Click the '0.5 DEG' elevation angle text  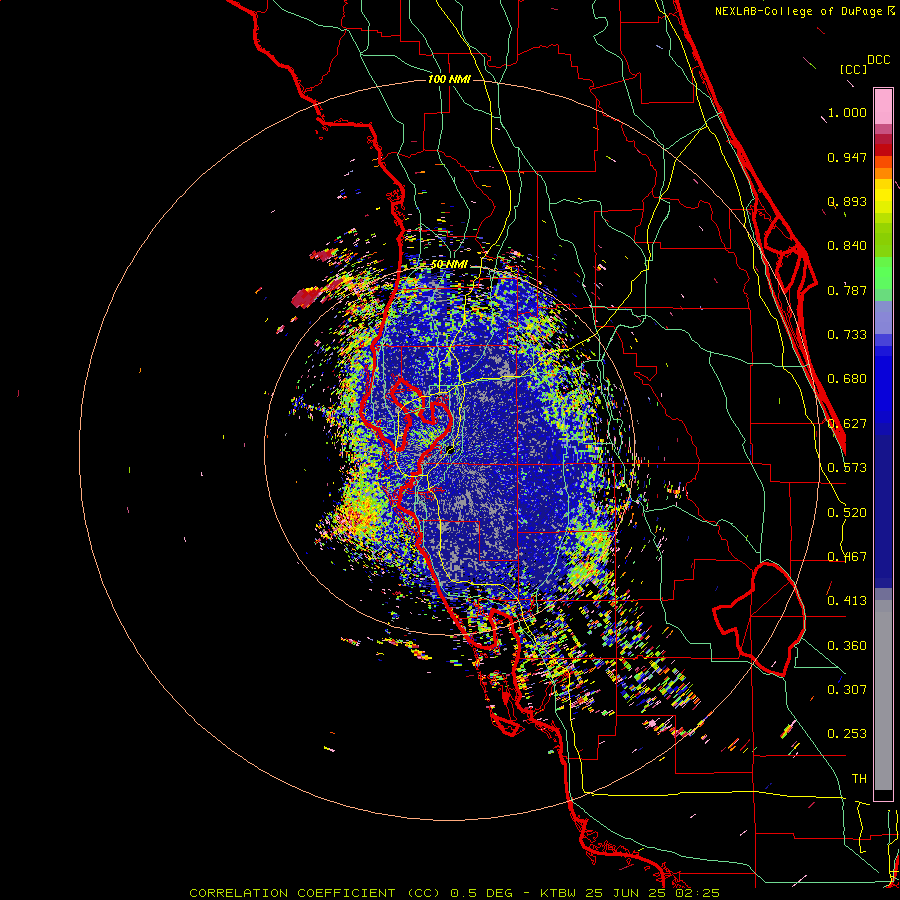click(x=480, y=893)
